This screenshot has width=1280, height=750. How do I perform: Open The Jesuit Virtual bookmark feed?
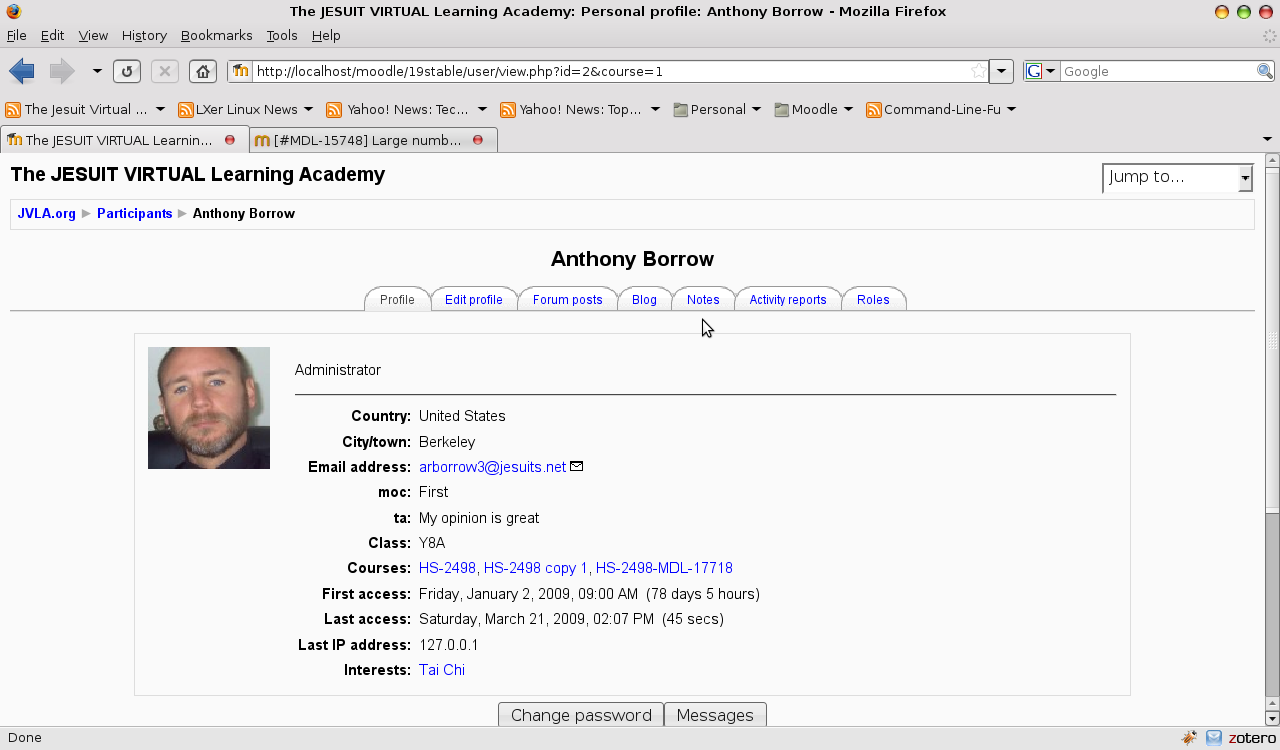[x=85, y=109]
